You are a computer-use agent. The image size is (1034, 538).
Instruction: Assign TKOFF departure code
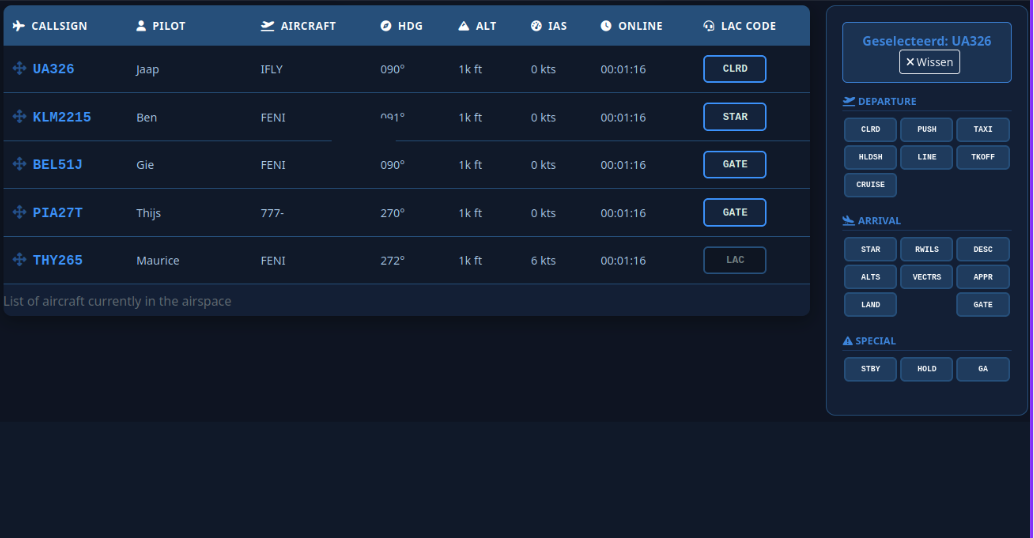983,157
